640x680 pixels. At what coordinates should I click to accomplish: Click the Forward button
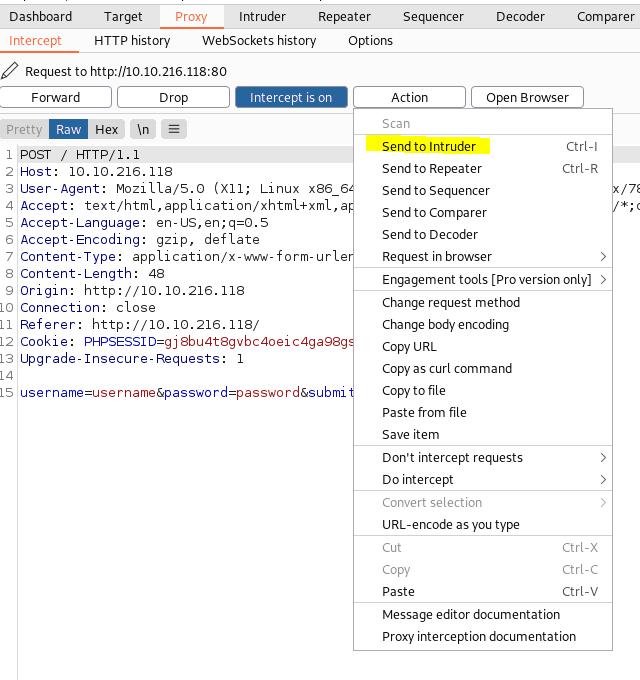tap(56, 97)
